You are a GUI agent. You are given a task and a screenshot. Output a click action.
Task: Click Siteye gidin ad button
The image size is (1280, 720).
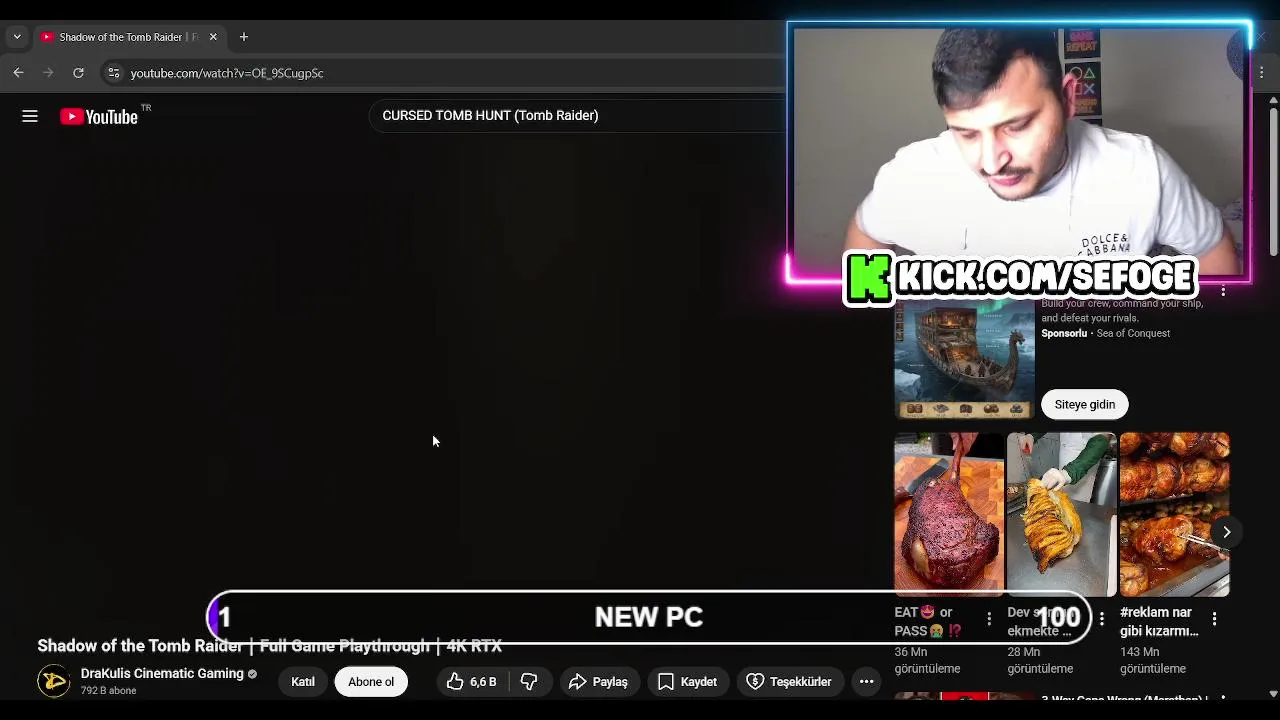1085,404
